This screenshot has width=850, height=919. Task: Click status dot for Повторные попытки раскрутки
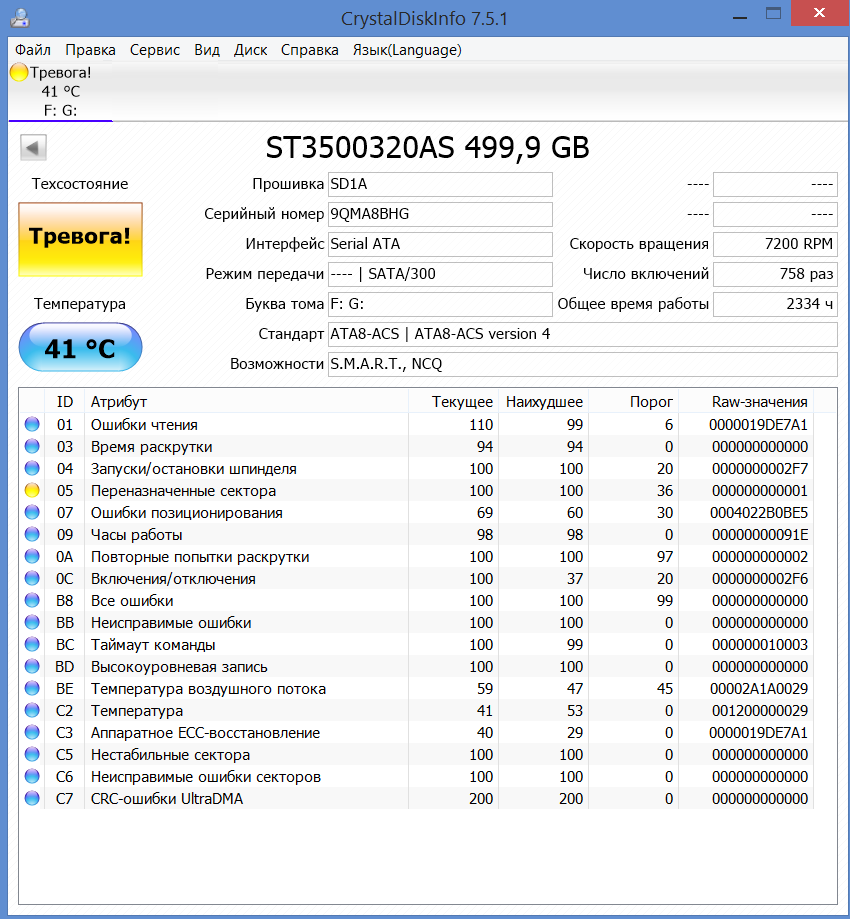click(x=32, y=556)
